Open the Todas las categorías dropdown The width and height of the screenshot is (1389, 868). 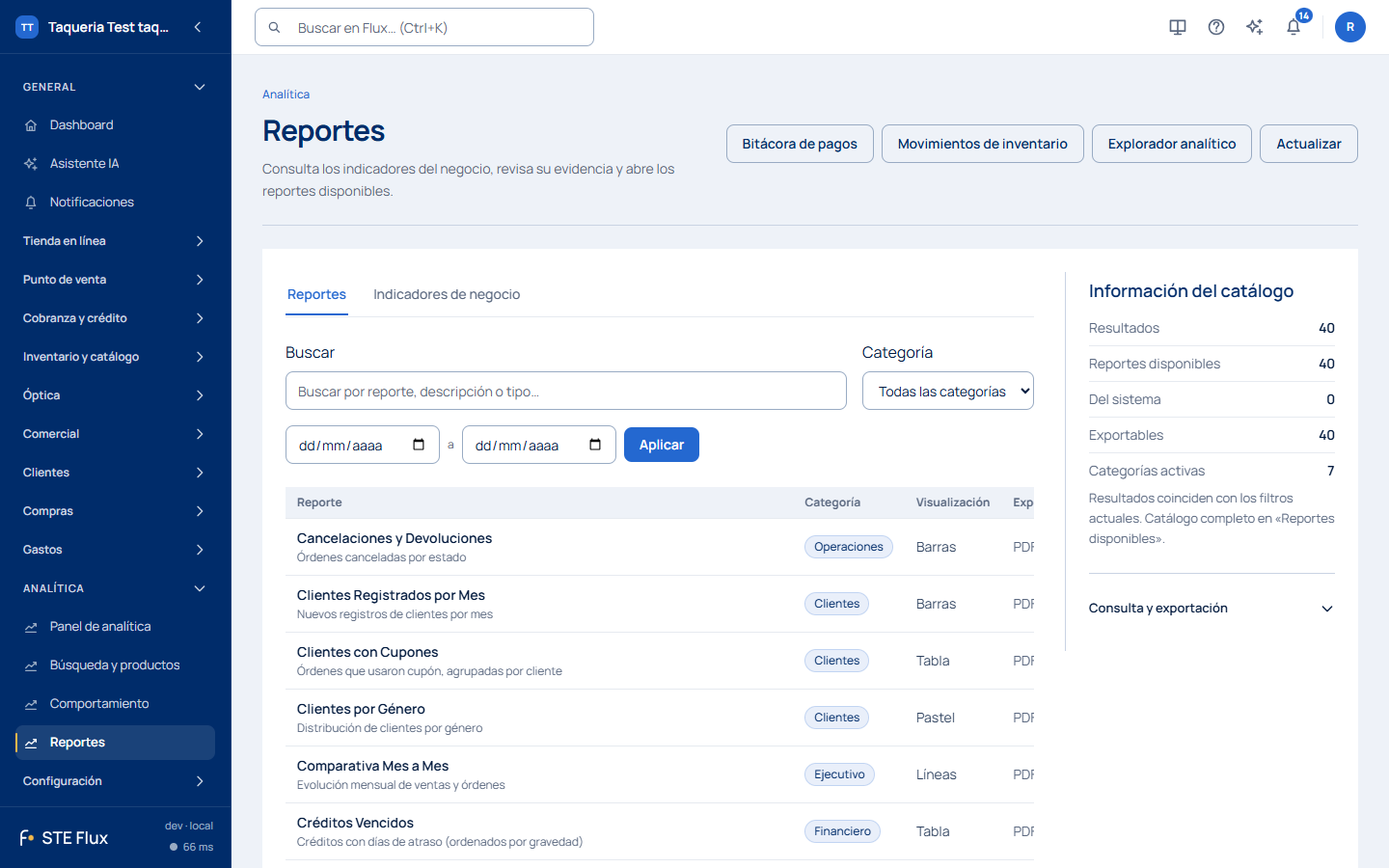948,391
